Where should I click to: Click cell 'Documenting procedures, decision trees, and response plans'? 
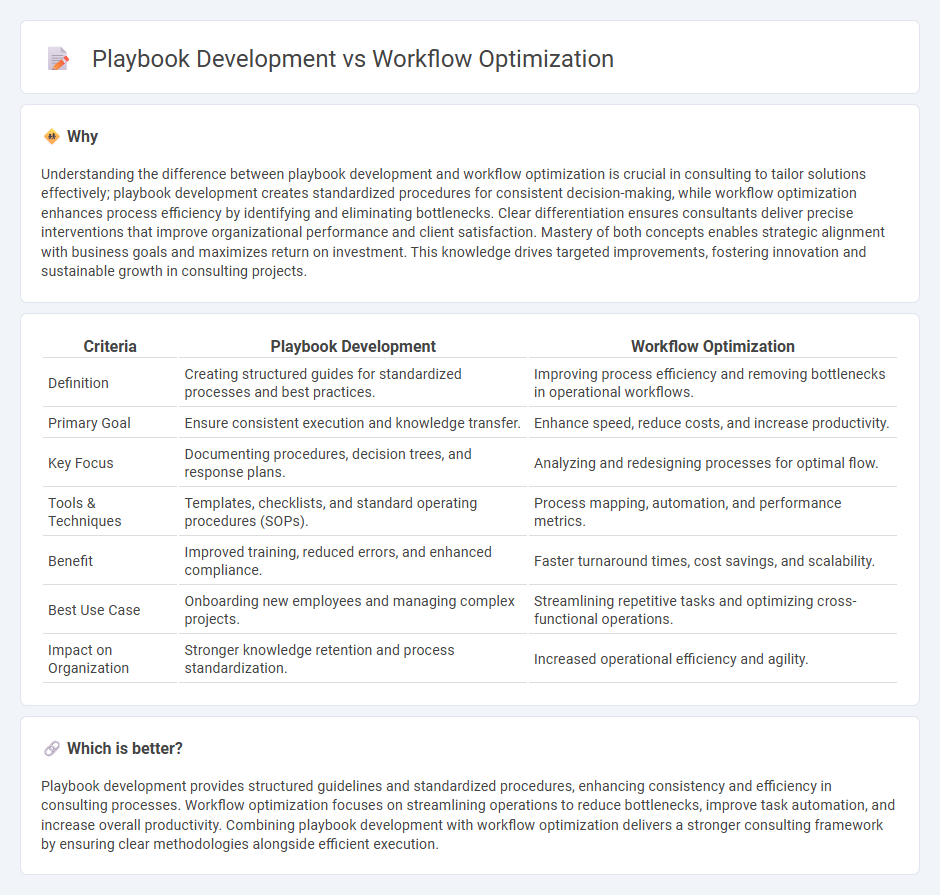[353, 463]
